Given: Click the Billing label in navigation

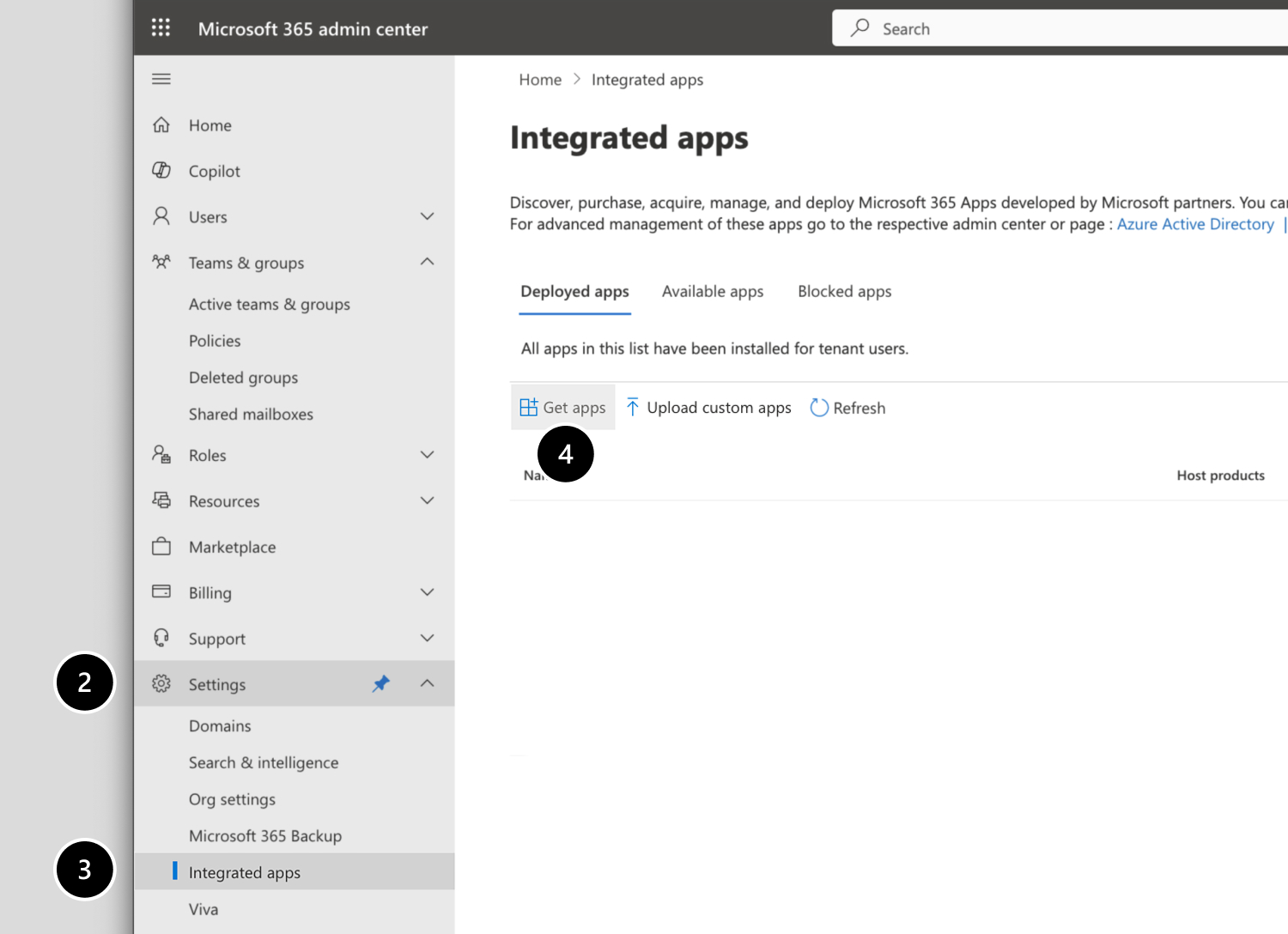Looking at the screenshot, I should tap(210, 593).
